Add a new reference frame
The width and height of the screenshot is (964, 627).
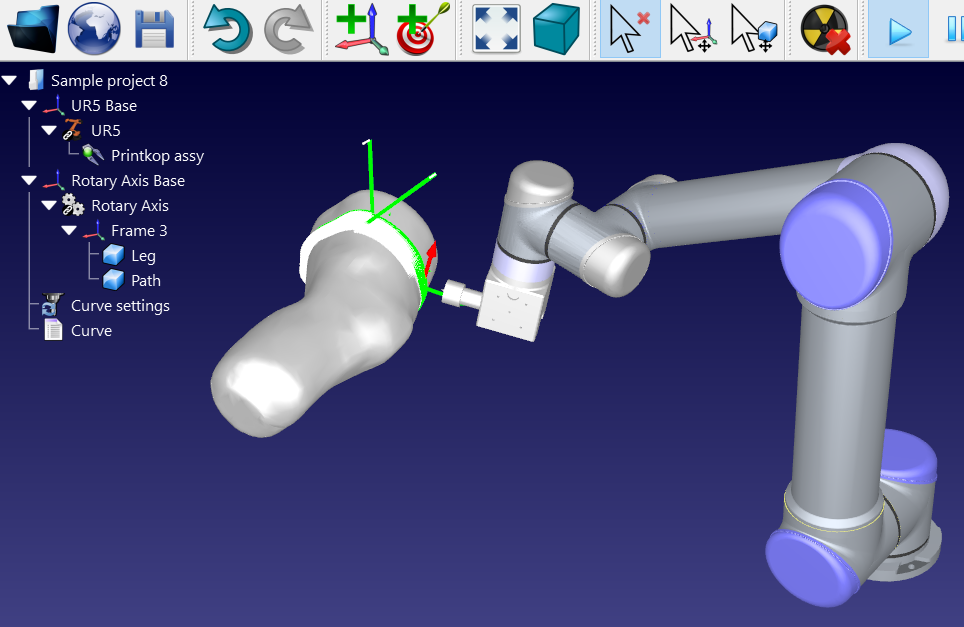point(361,29)
